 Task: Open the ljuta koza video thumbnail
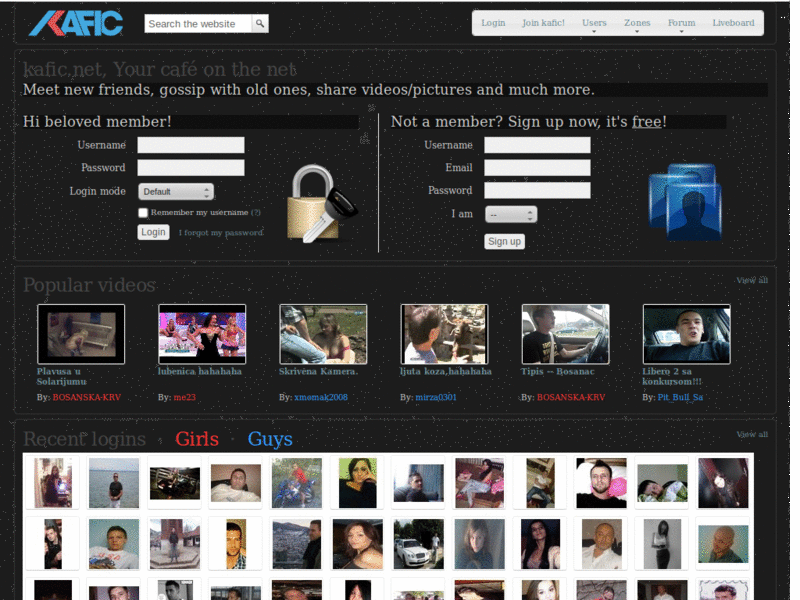click(444, 334)
